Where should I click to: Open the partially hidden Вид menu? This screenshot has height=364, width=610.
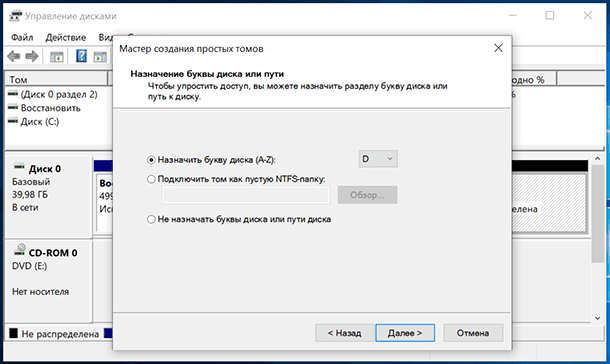pyautogui.click(x=105, y=37)
